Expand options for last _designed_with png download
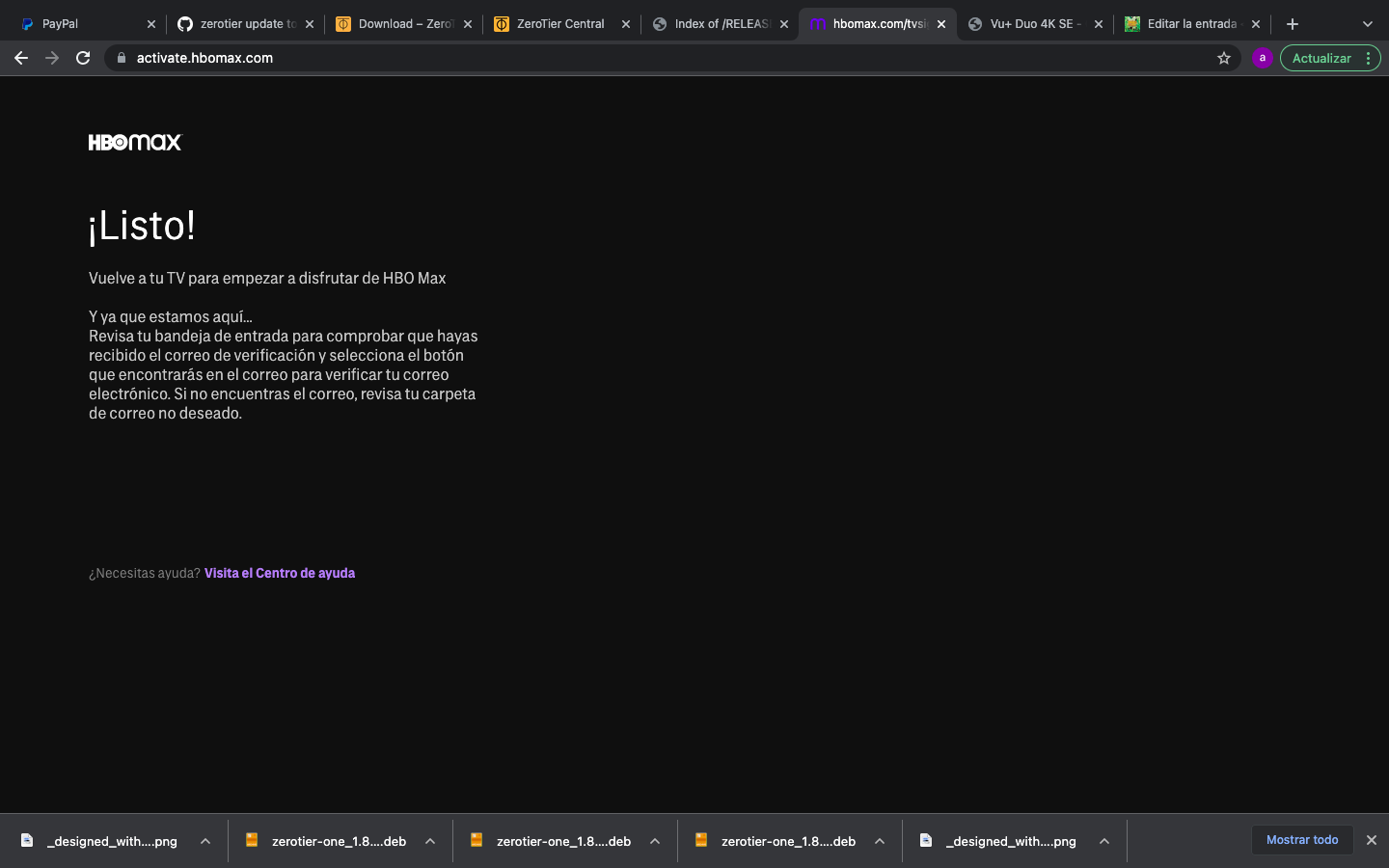Screen dimensions: 1389x868 click(1104, 841)
